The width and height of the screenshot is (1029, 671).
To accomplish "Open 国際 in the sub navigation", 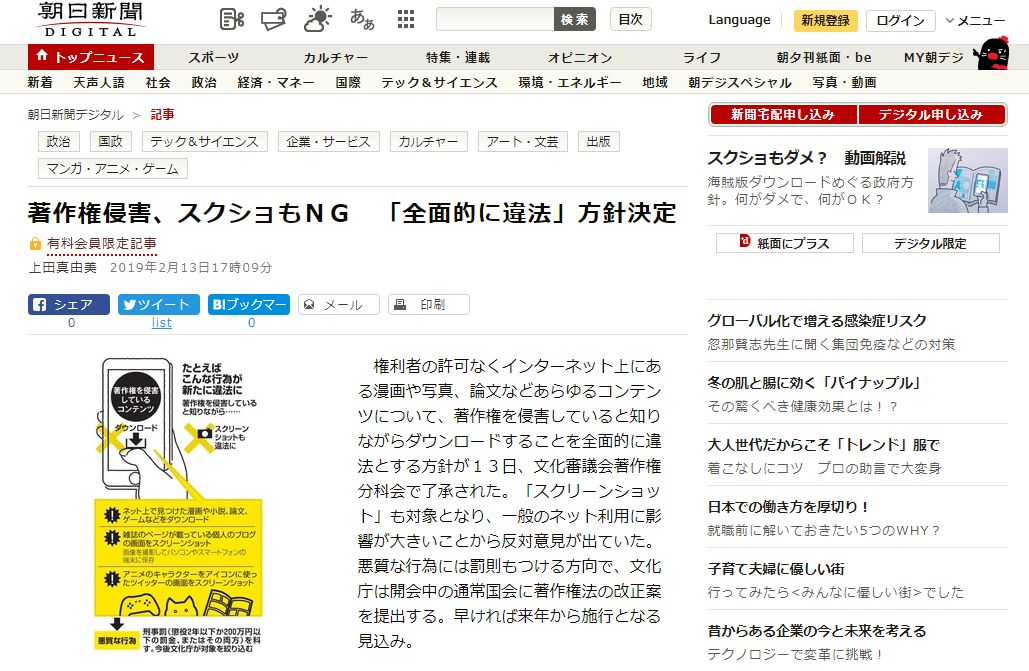I will (x=348, y=82).
